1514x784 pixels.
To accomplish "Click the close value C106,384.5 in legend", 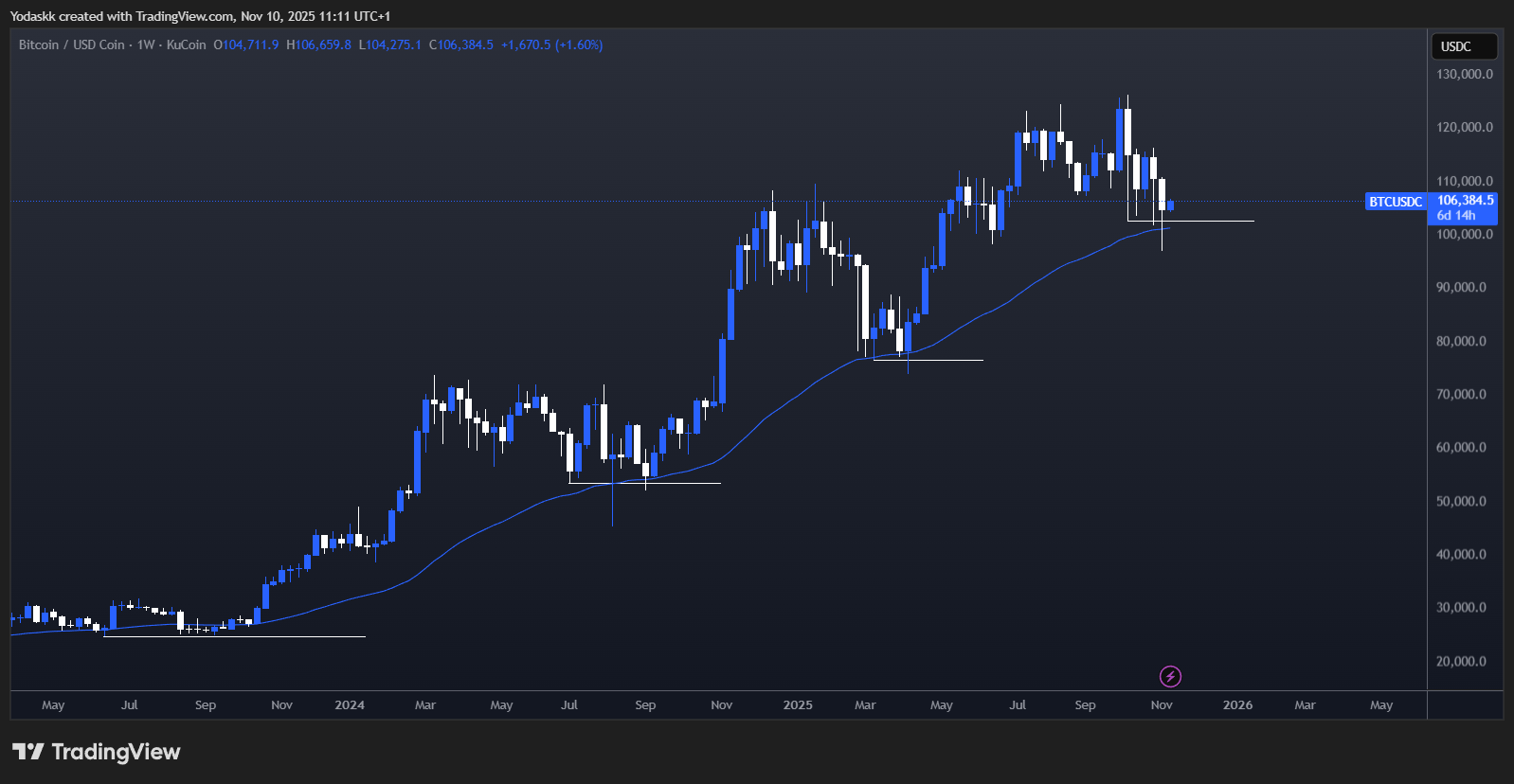I will pos(461,45).
